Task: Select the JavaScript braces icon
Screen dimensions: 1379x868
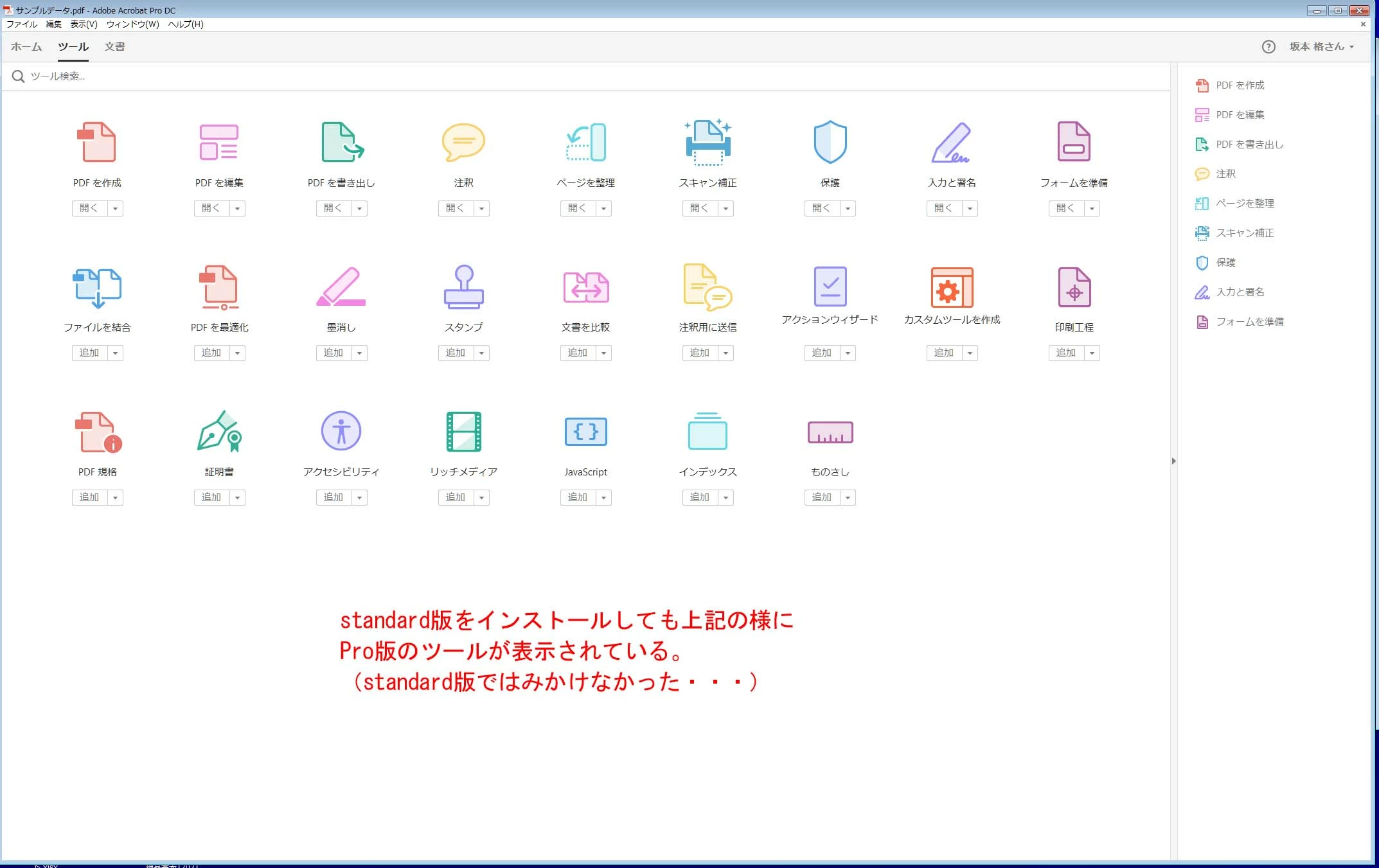Action: pos(585,431)
